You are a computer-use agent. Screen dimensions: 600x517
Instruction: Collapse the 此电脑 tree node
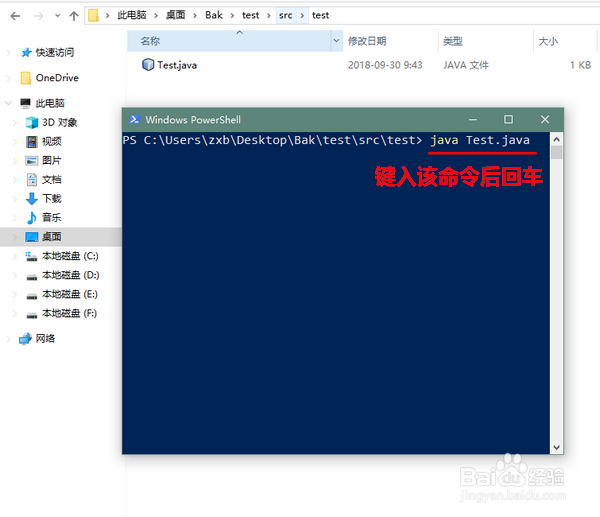point(8,103)
